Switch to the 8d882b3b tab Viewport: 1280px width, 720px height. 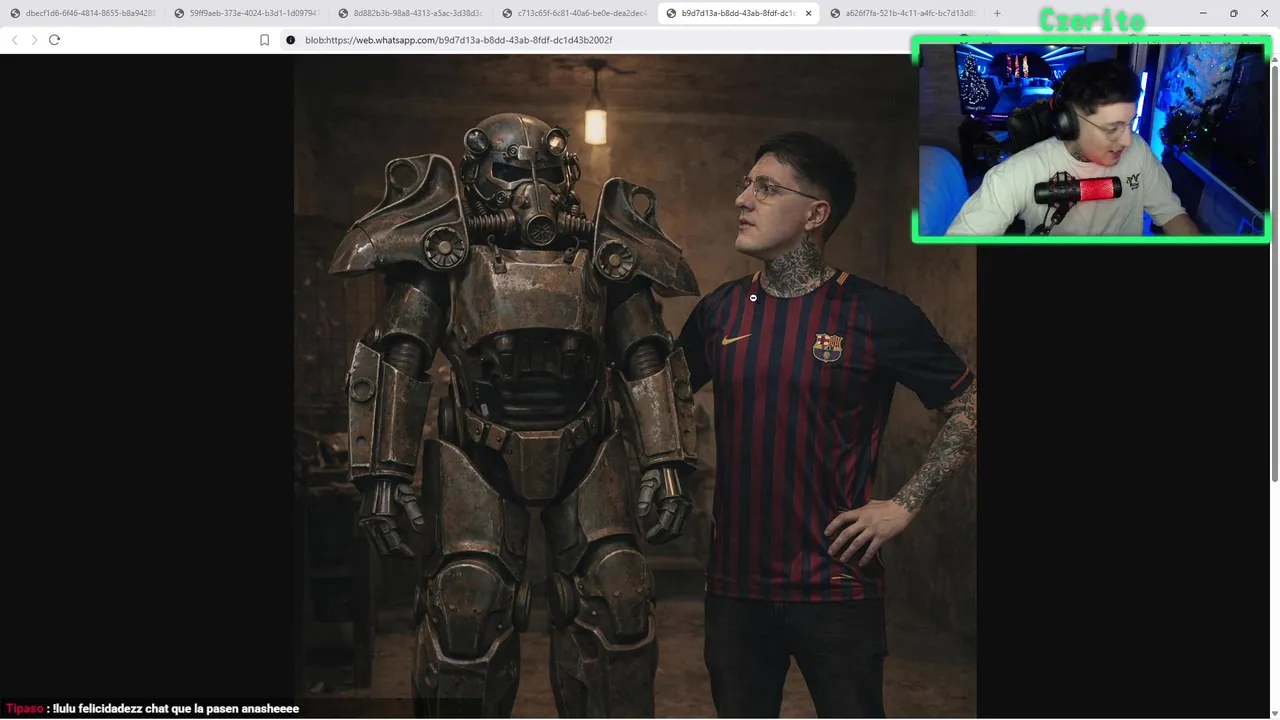coord(410,13)
